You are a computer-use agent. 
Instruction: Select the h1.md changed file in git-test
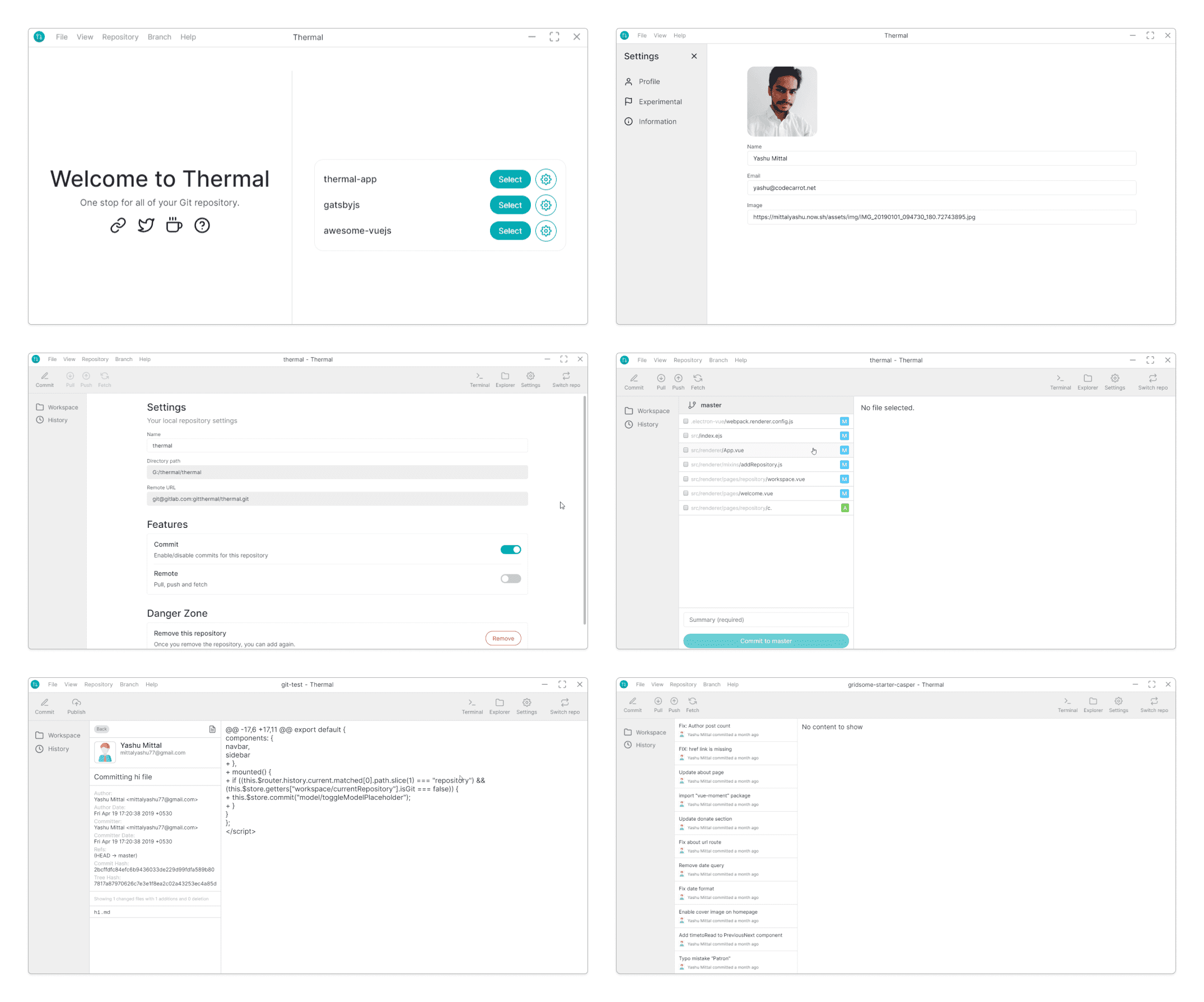pyautogui.click(x=155, y=912)
